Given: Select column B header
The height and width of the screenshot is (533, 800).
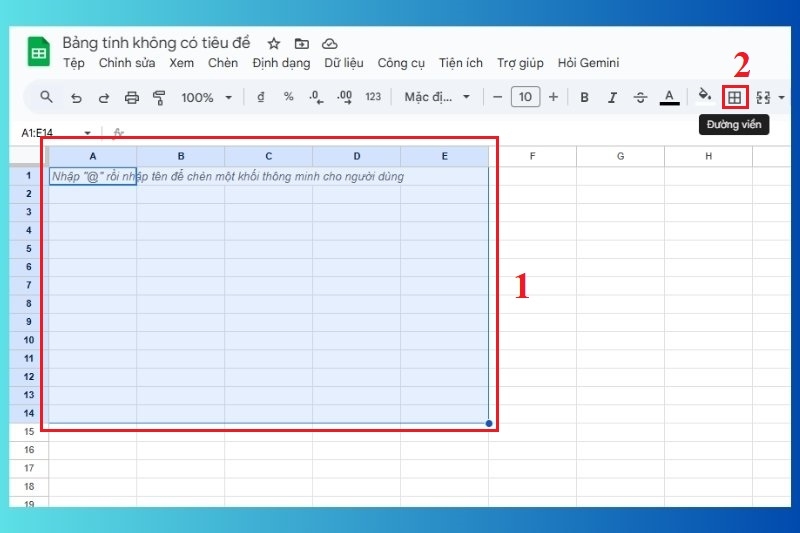Looking at the screenshot, I should [x=181, y=156].
